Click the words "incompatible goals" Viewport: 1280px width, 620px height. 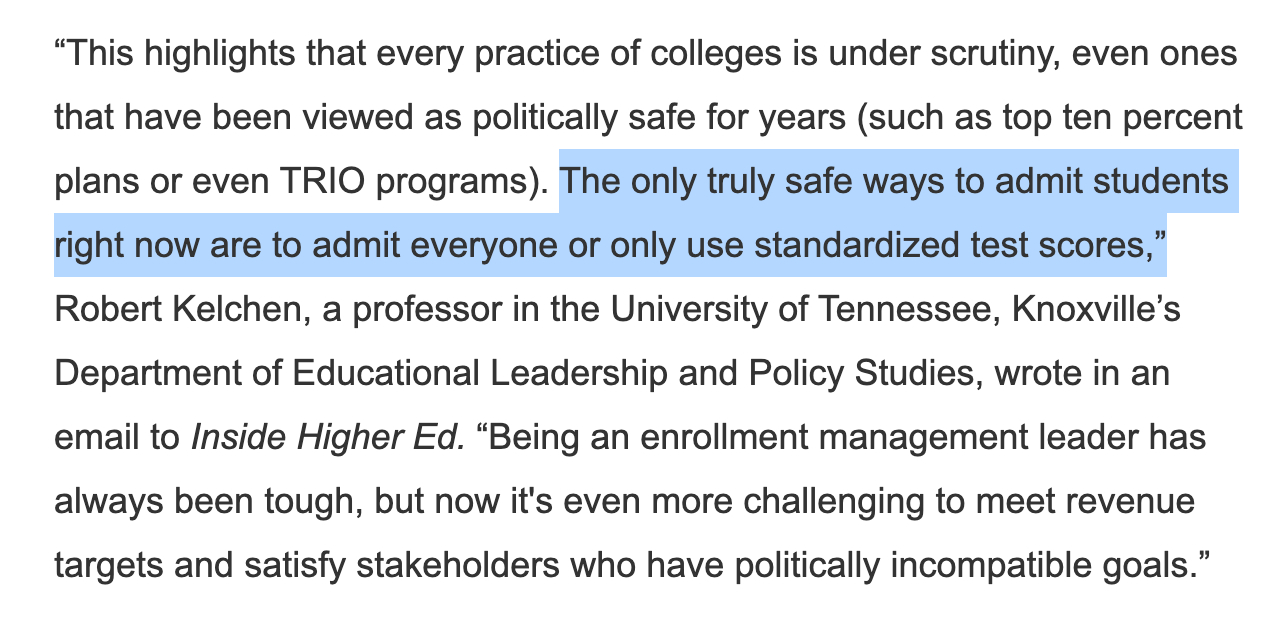tap(1048, 566)
